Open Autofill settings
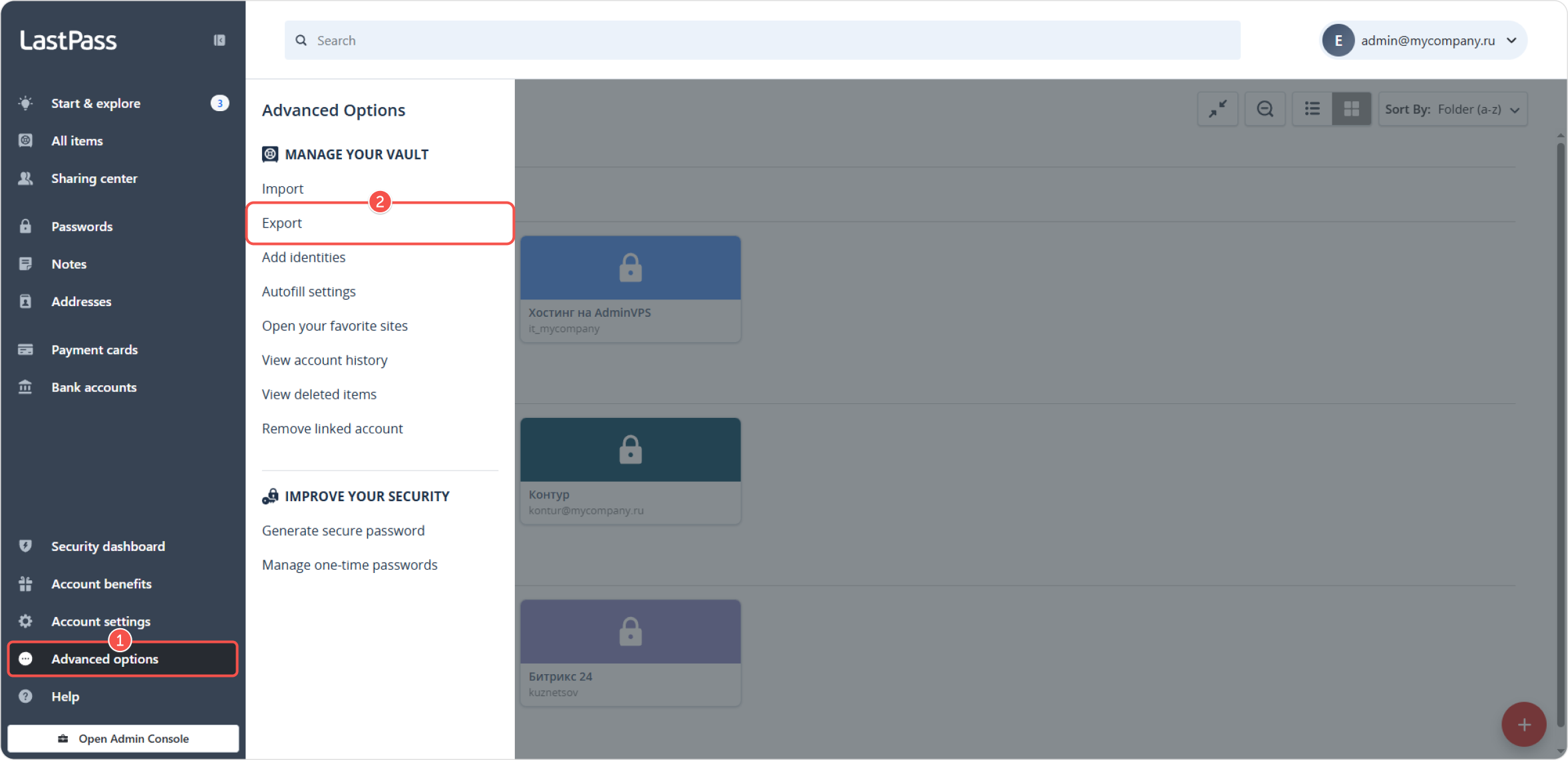This screenshot has height=760, width=1568. click(x=309, y=291)
